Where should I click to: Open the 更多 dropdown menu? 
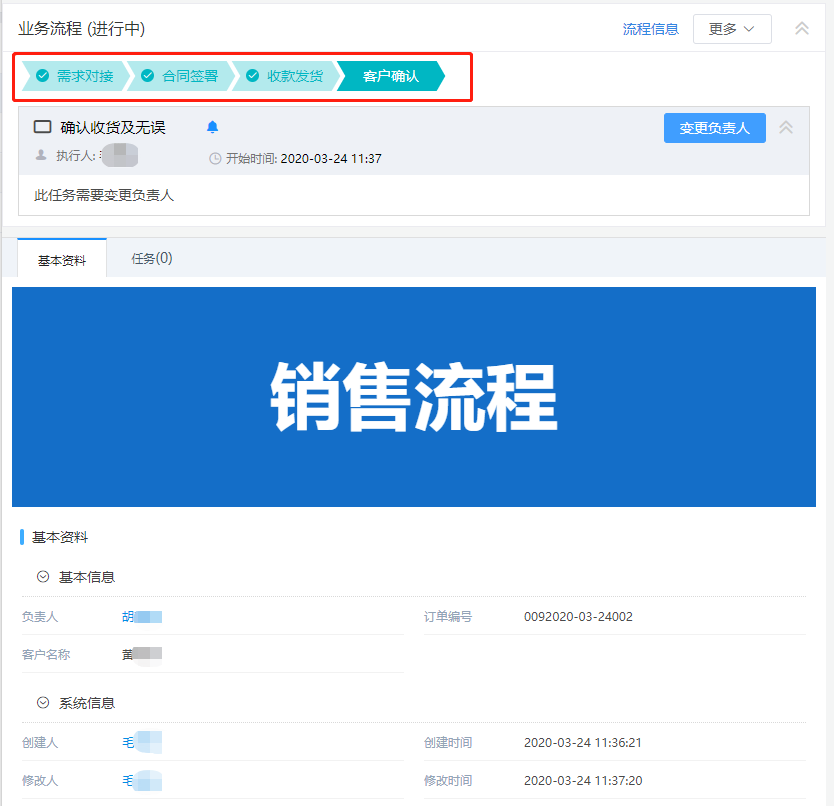(731, 29)
